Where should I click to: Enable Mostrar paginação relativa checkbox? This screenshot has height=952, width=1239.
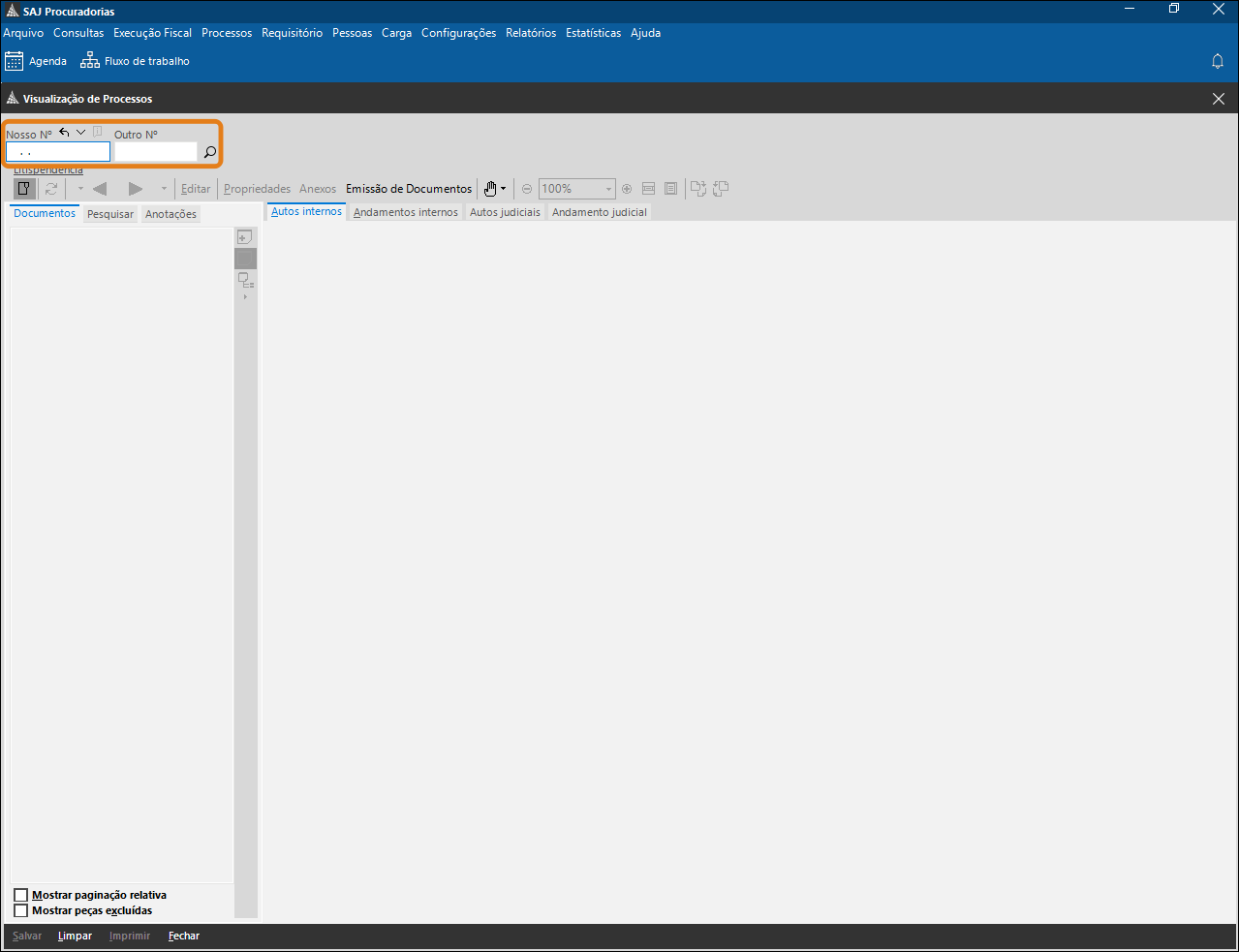click(x=21, y=895)
